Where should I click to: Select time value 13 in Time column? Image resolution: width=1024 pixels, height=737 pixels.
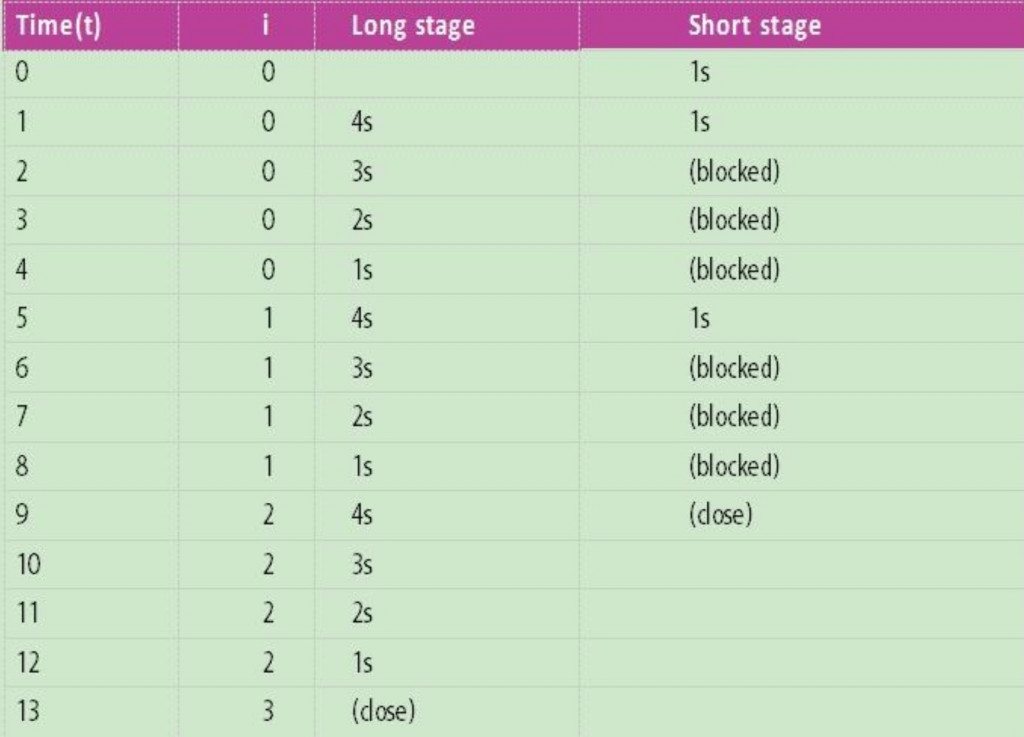point(30,712)
